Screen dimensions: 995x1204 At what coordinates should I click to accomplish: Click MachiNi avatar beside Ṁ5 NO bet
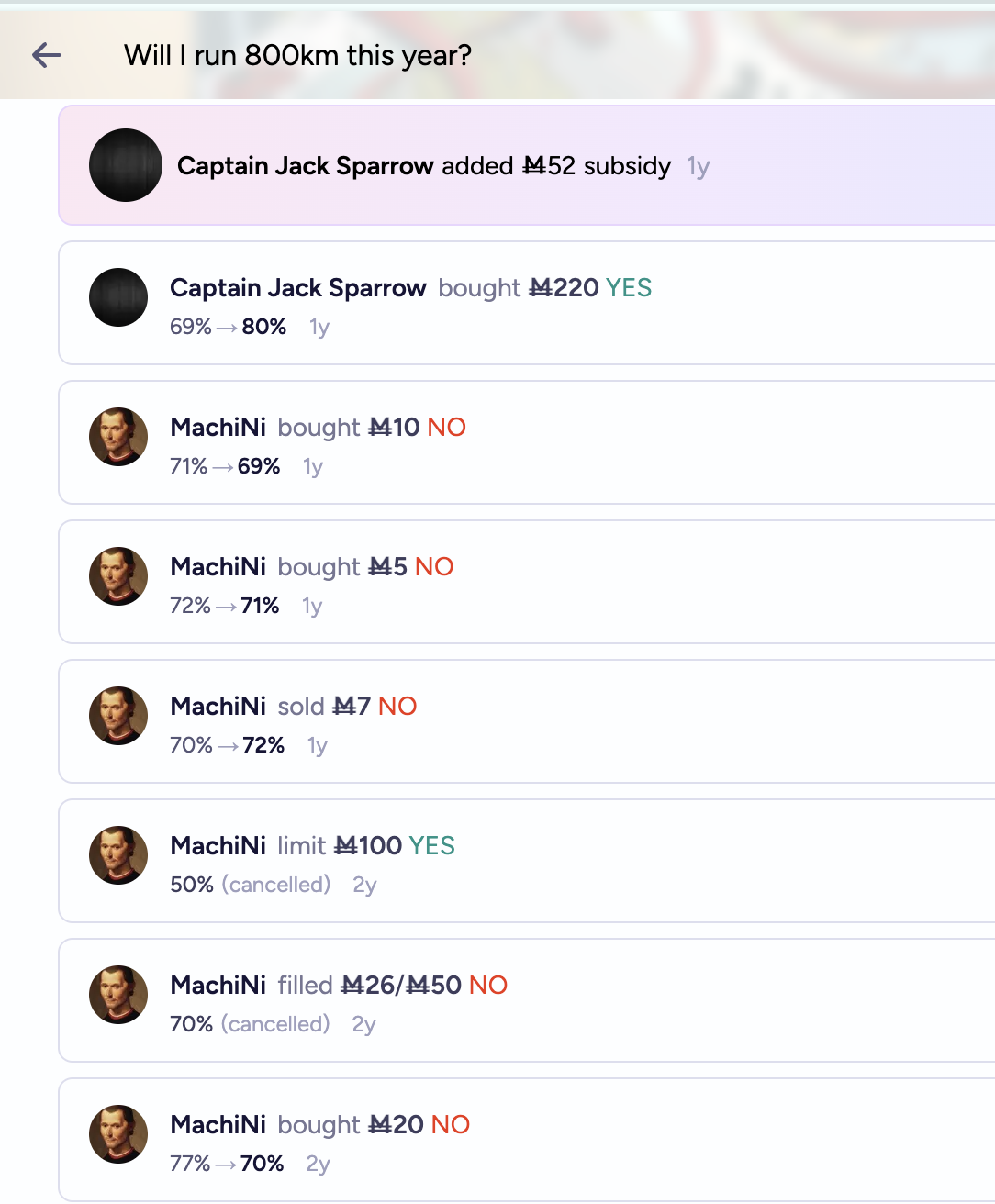click(118, 576)
